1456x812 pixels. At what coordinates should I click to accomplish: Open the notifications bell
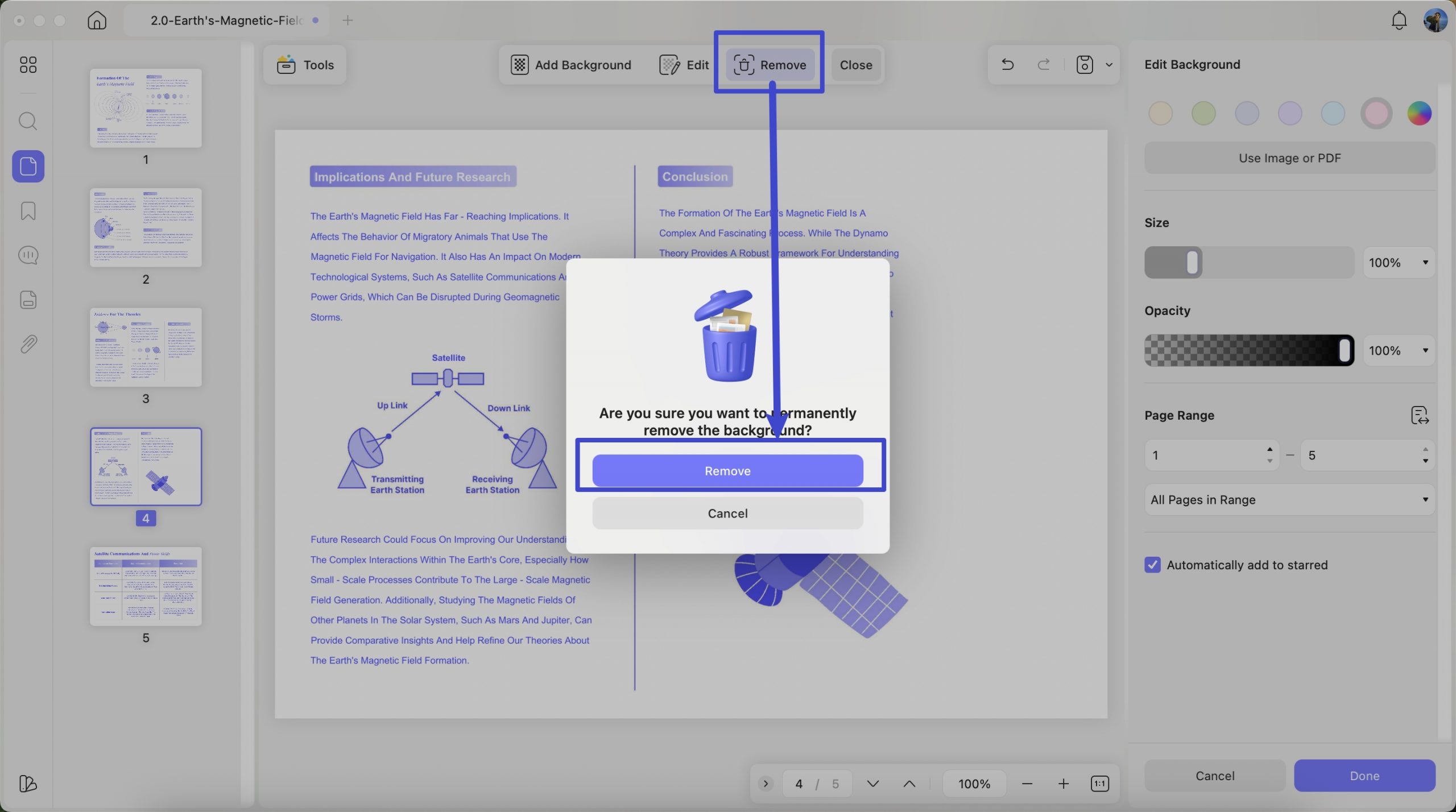click(1399, 20)
